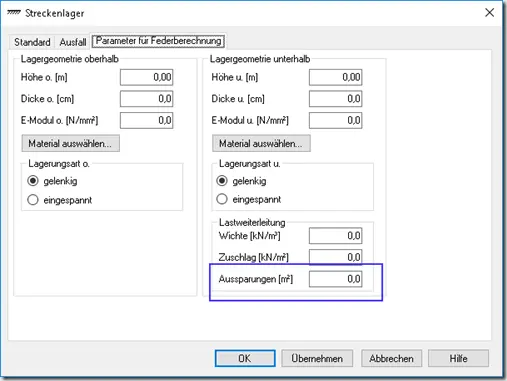Click the Höhe o. [m] input field
The width and height of the screenshot is (507, 381).
point(147,77)
